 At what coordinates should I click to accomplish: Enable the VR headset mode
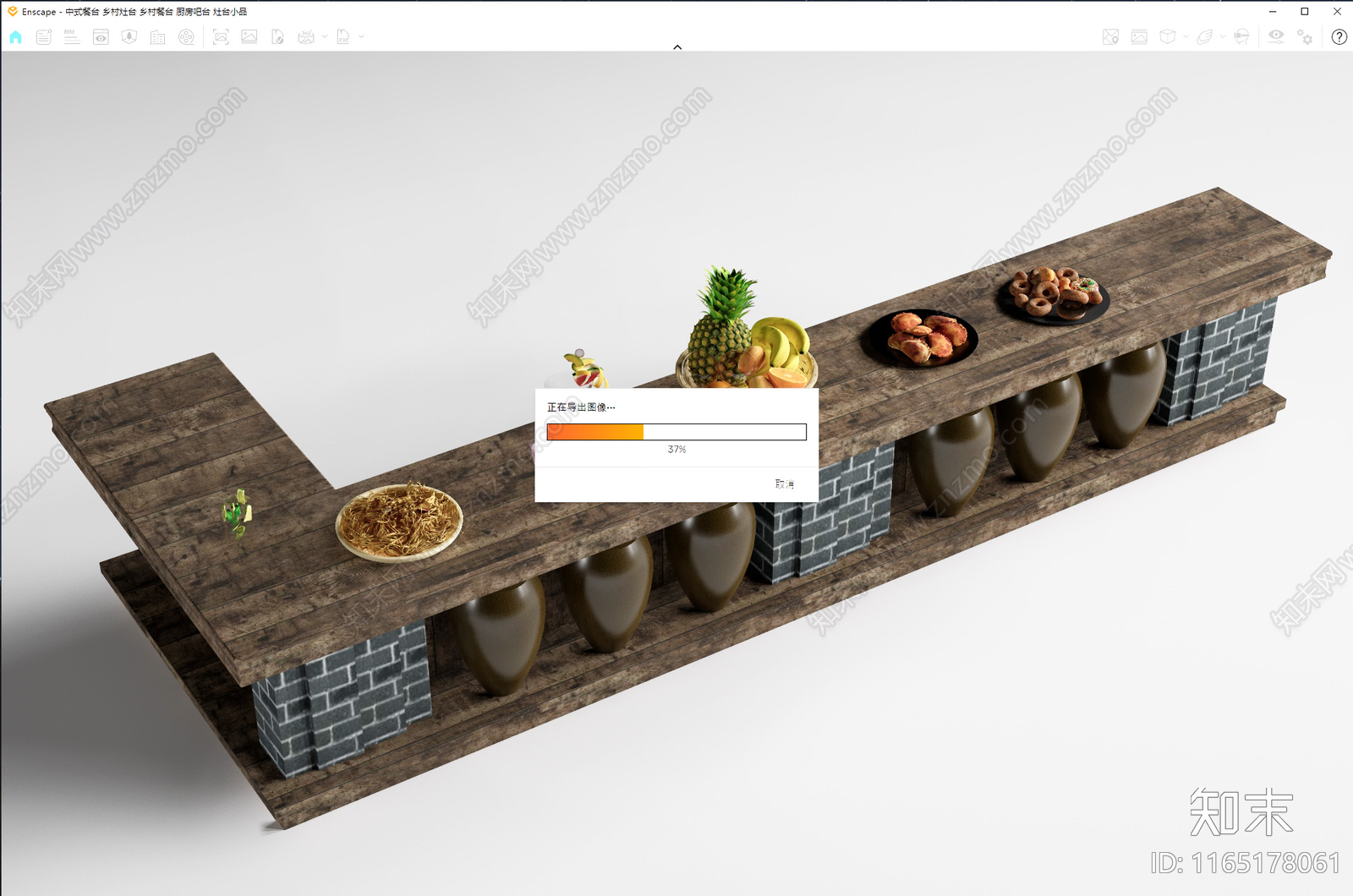click(1241, 36)
